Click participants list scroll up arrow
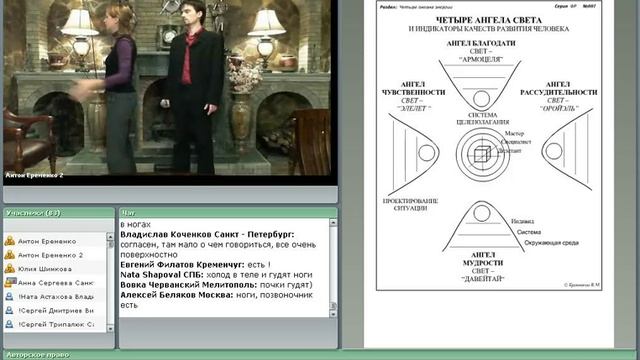The image size is (640, 360). pyautogui.click(x=110, y=237)
